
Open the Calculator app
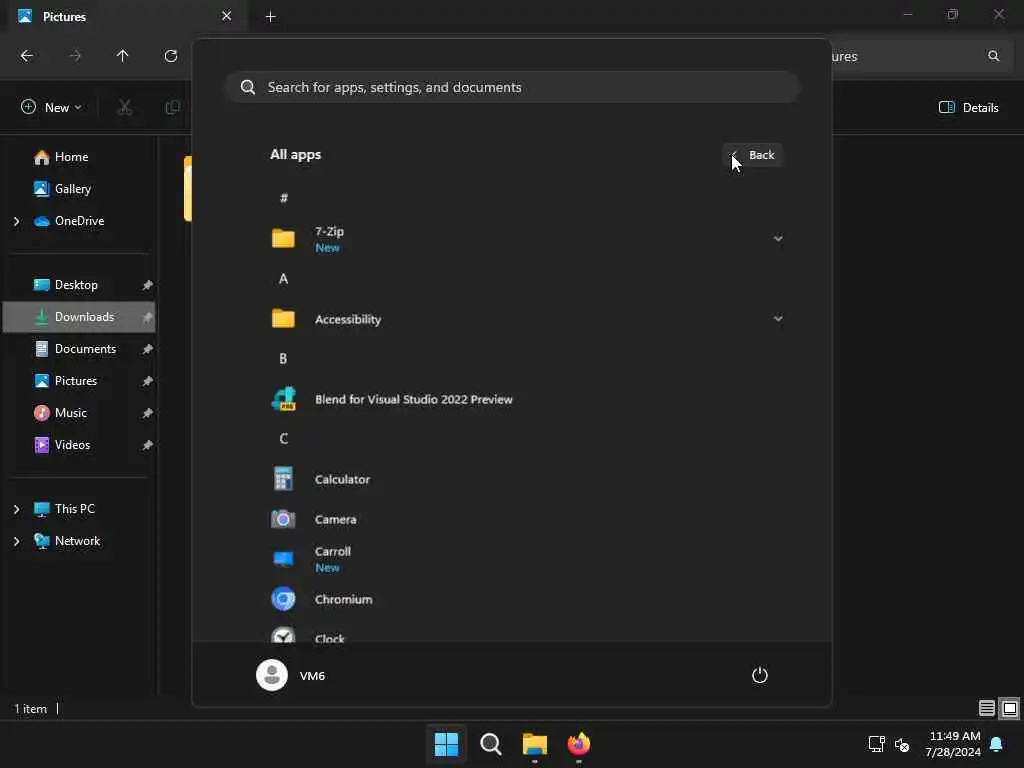526,479
